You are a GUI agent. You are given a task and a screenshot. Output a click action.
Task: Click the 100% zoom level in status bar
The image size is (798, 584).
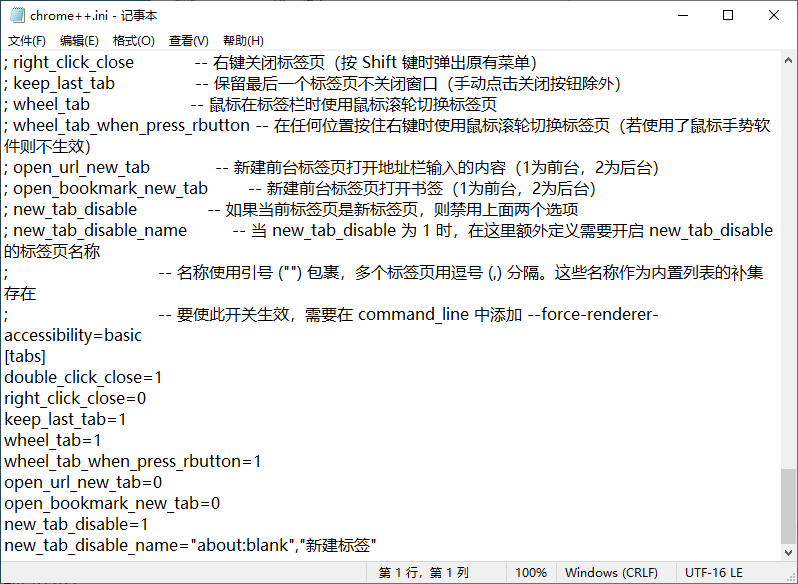(x=531, y=573)
